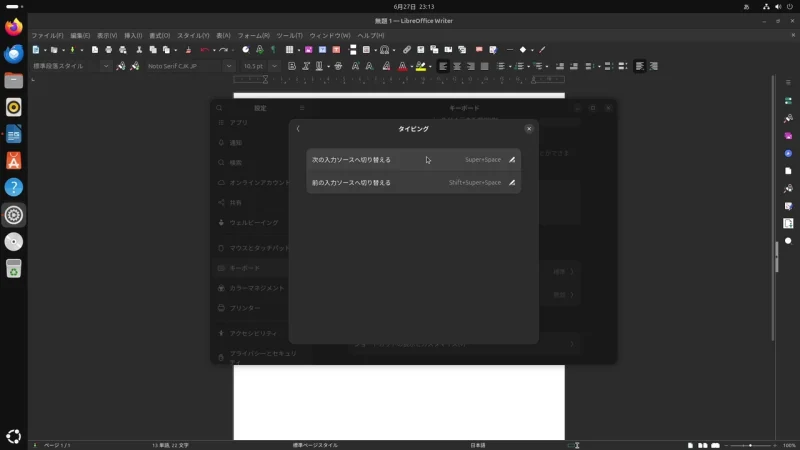Click the Insert Hyperlink icon
This screenshot has width=800, height=450.
pos(407,49)
